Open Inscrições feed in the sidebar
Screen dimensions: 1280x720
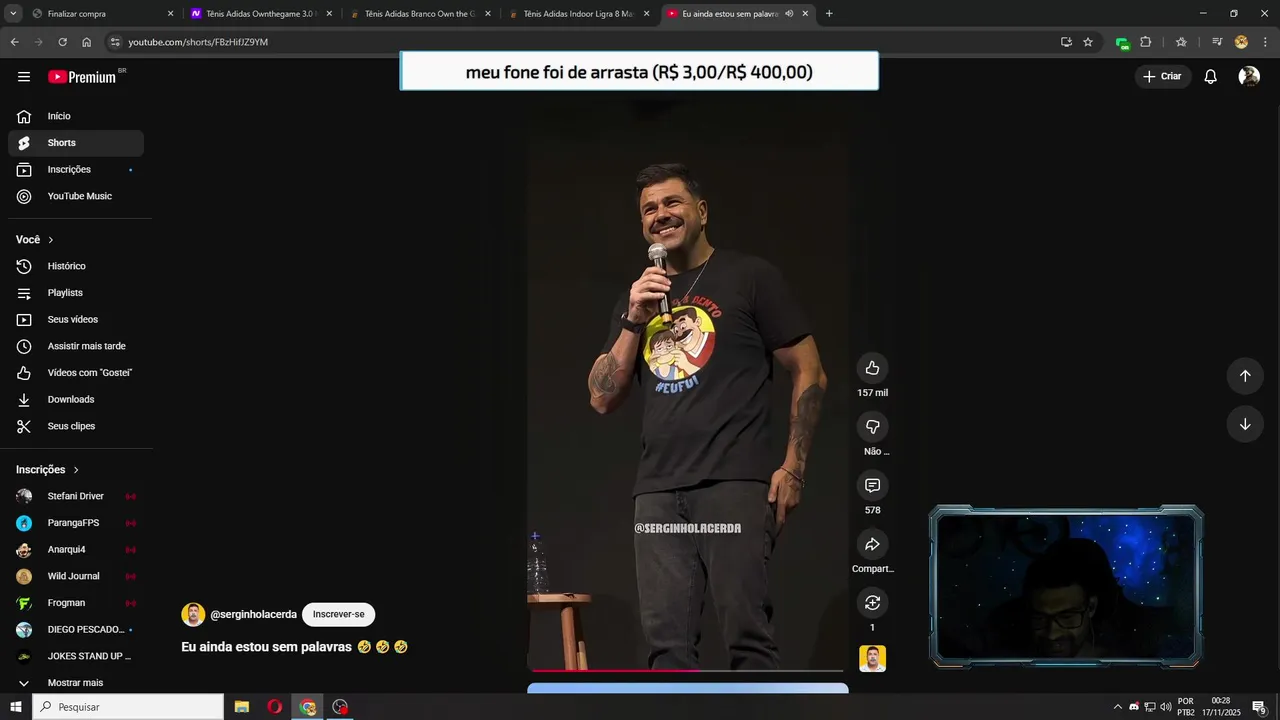76,170
